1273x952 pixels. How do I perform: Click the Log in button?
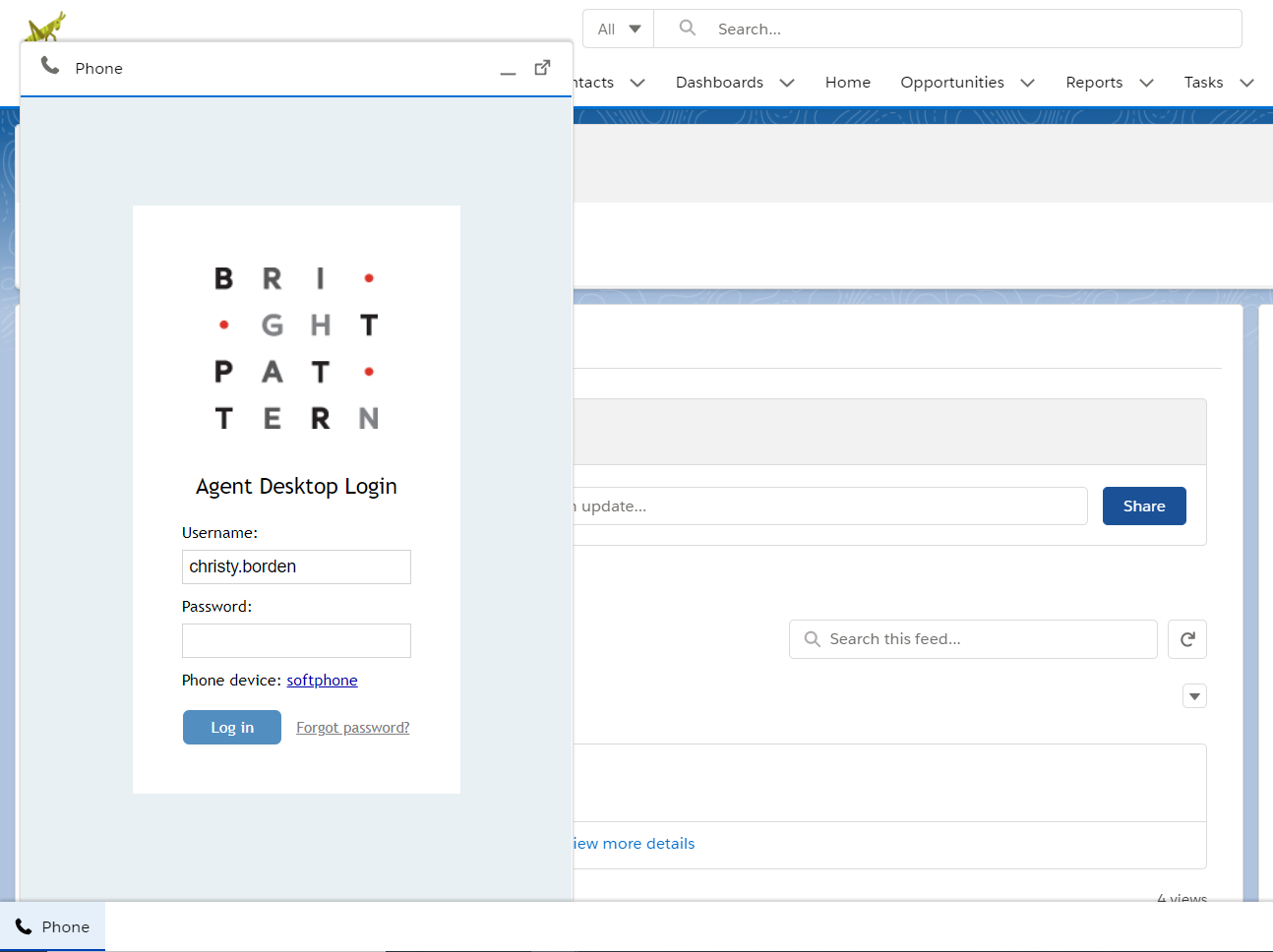click(x=232, y=727)
